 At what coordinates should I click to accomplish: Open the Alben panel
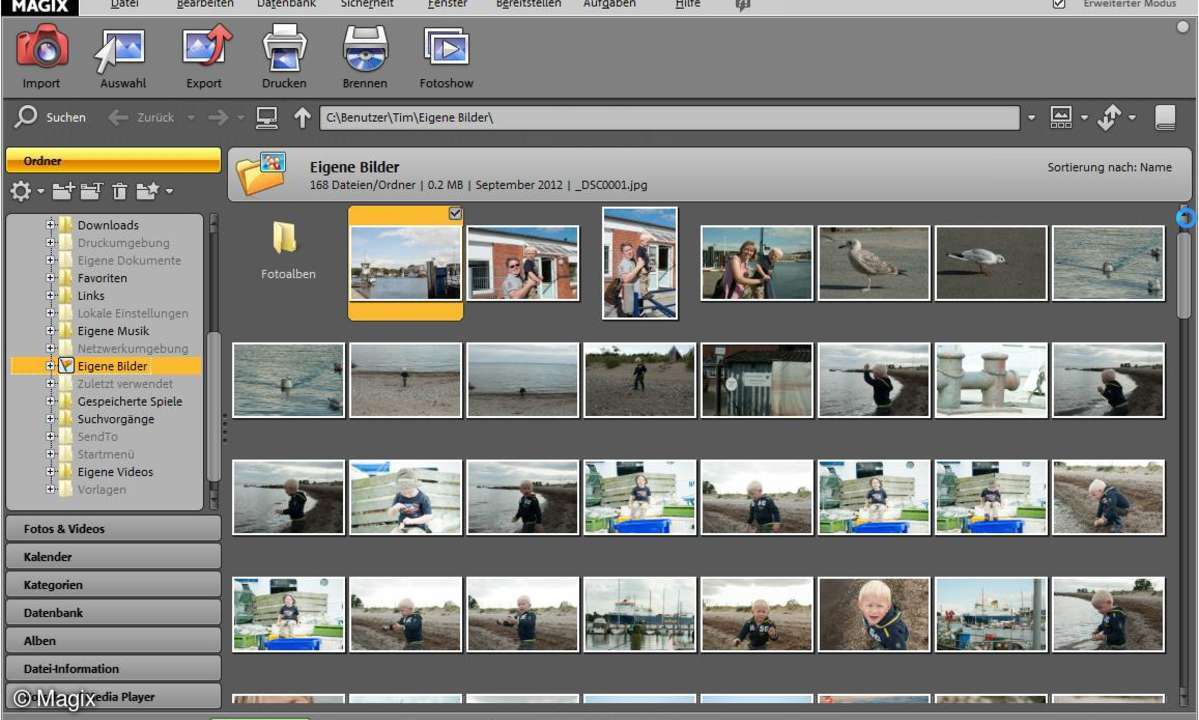(x=113, y=641)
